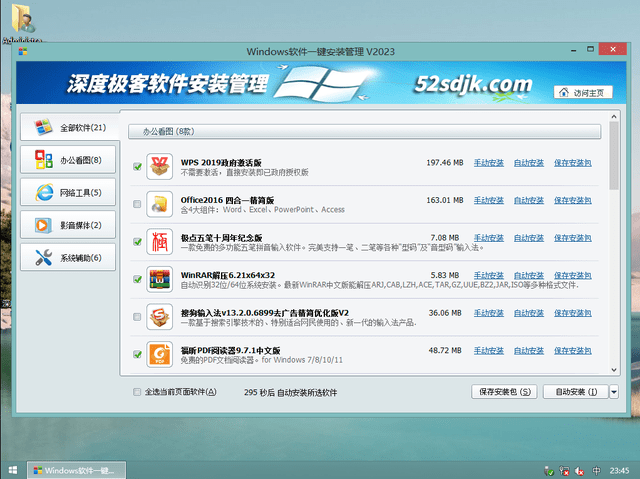This screenshot has height=479, width=640.
Task: Click the 23:45 taskbar clock
Action: click(619, 470)
